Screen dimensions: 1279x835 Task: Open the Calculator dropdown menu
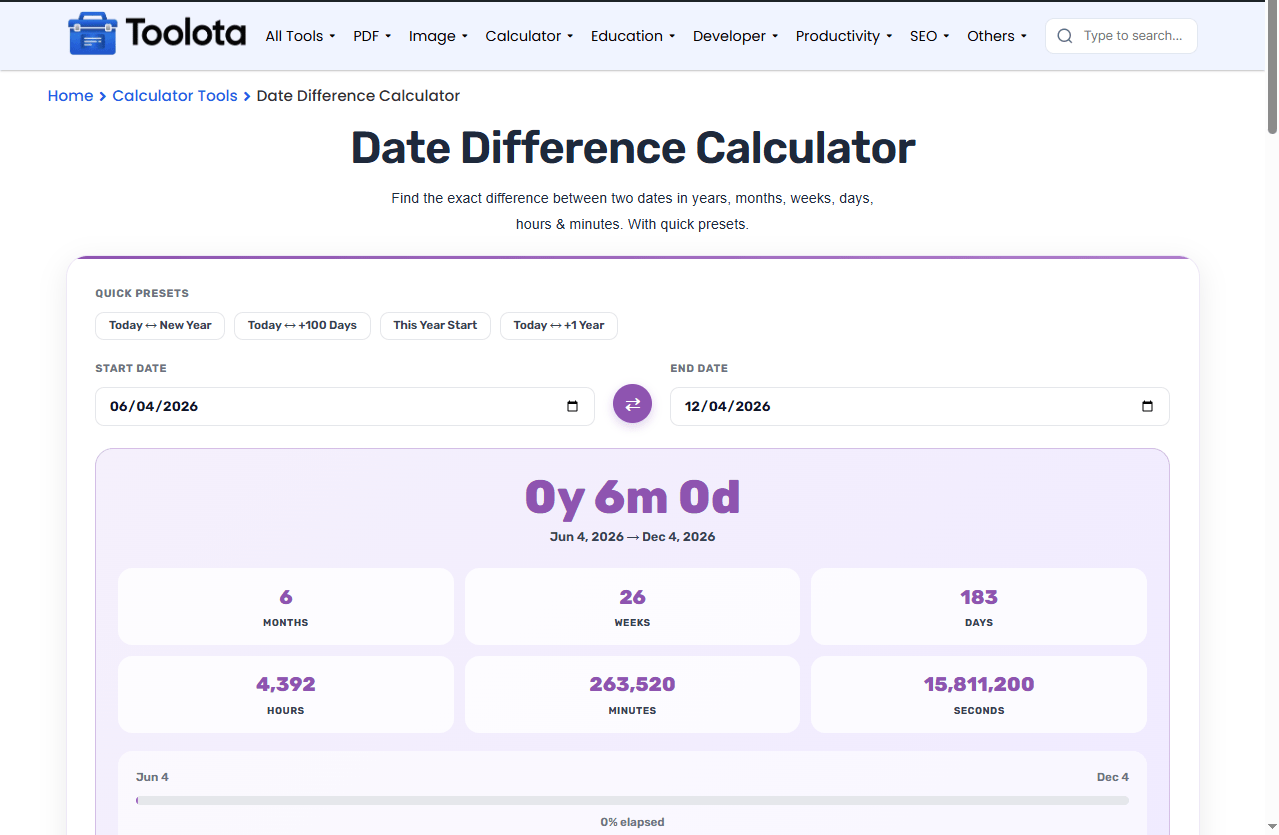pos(529,36)
